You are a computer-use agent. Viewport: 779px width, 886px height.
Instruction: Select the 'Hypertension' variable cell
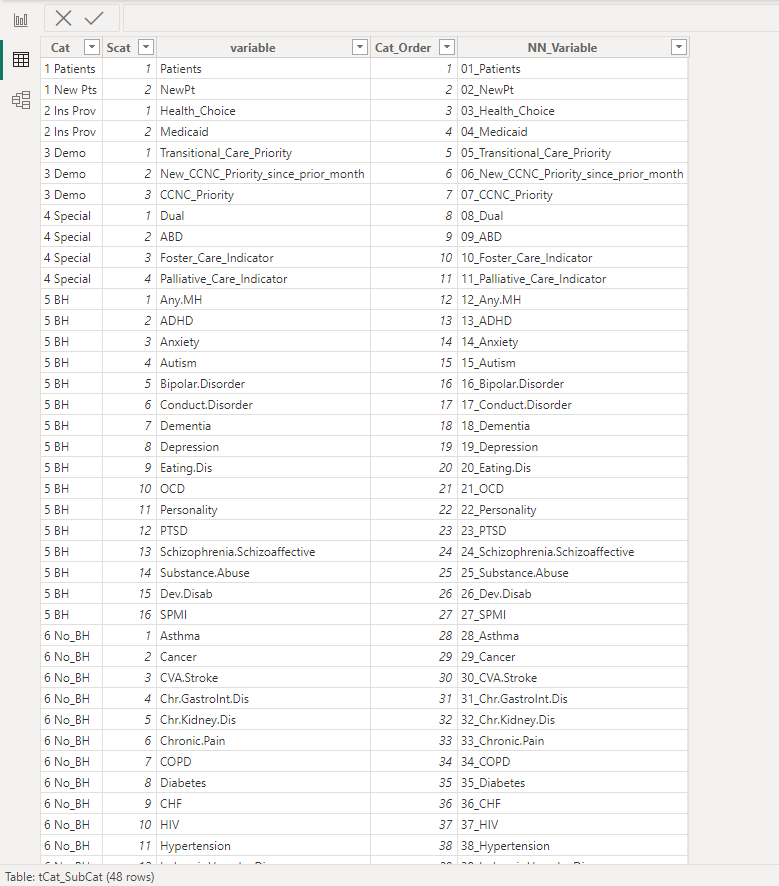coord(263,846)
